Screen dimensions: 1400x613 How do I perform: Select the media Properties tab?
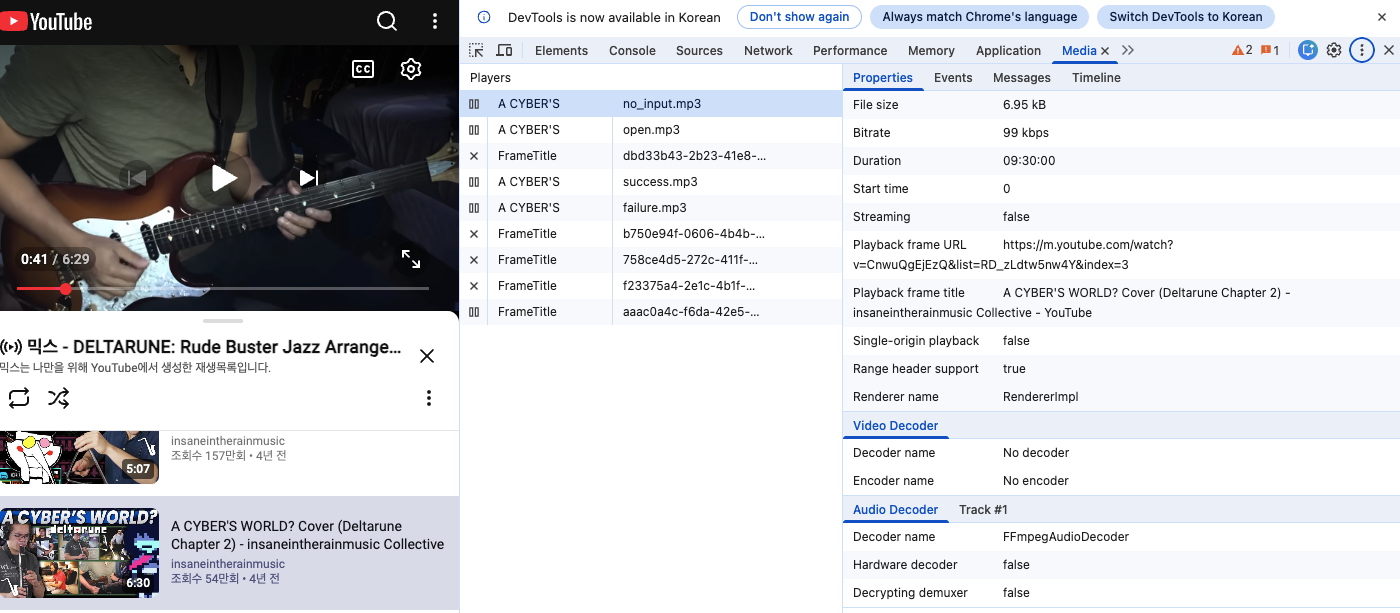pyautogui.click(x=883, y=77)
